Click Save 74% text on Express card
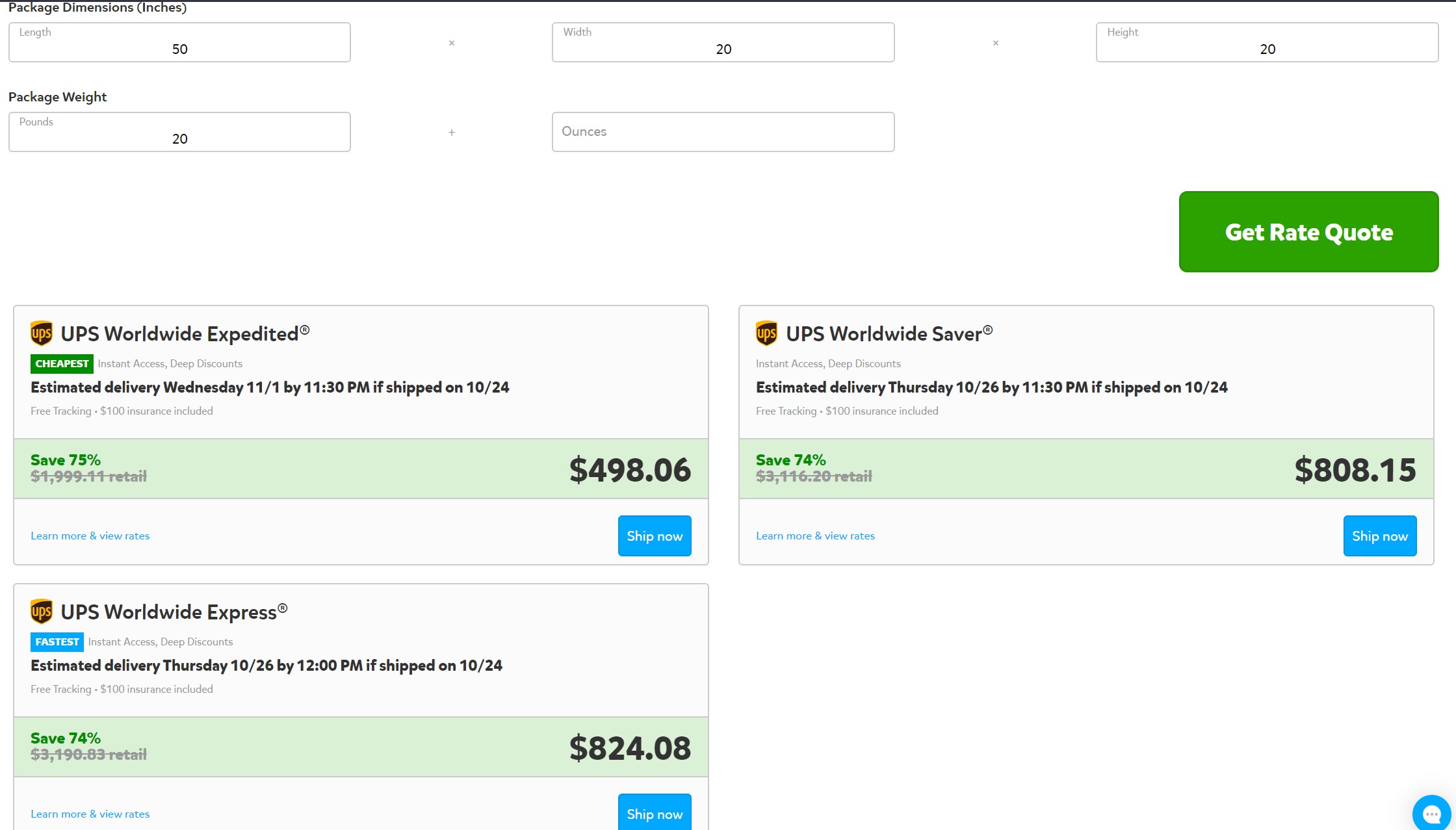1456x830 pixels. tap(66, 738)
